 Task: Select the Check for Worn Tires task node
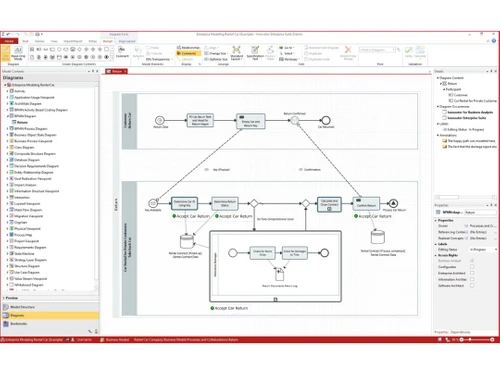click(263, 253)
